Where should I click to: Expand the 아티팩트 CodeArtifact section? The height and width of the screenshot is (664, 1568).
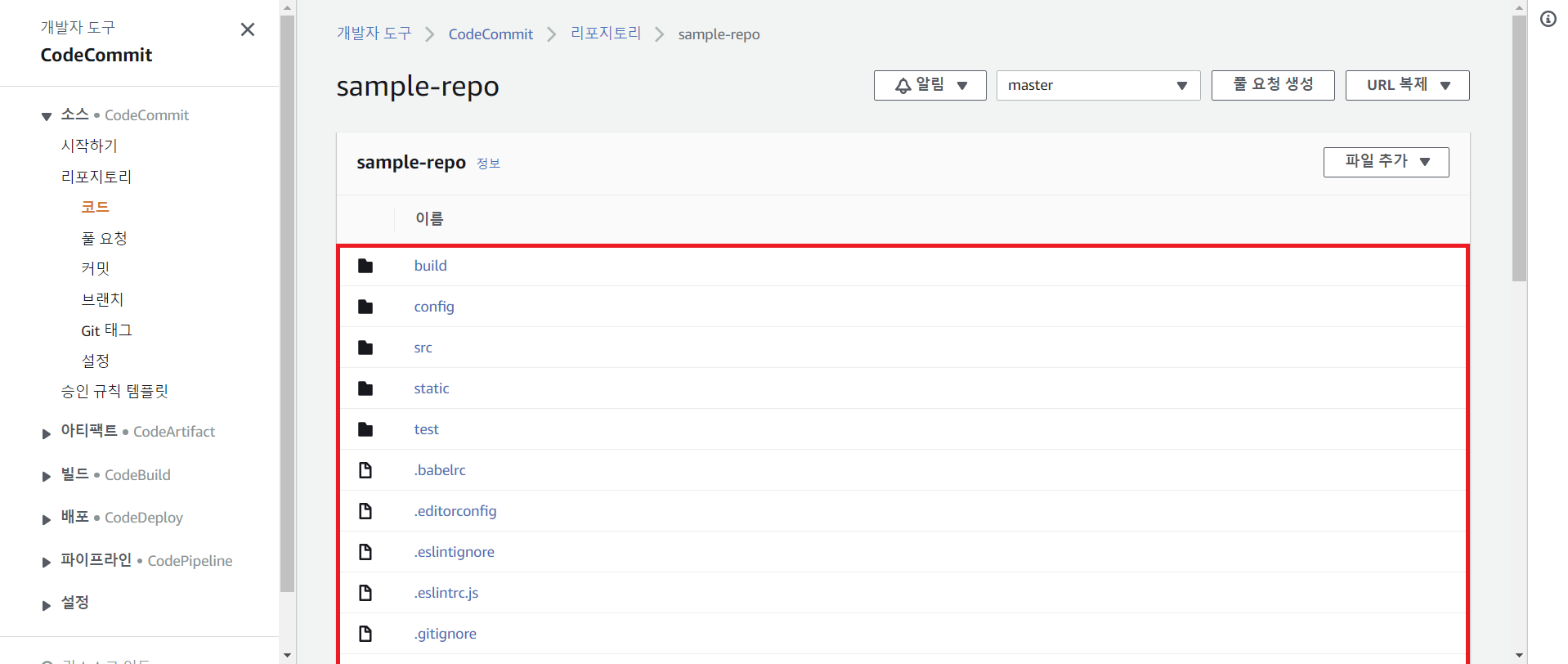click(x=47, y=433)
